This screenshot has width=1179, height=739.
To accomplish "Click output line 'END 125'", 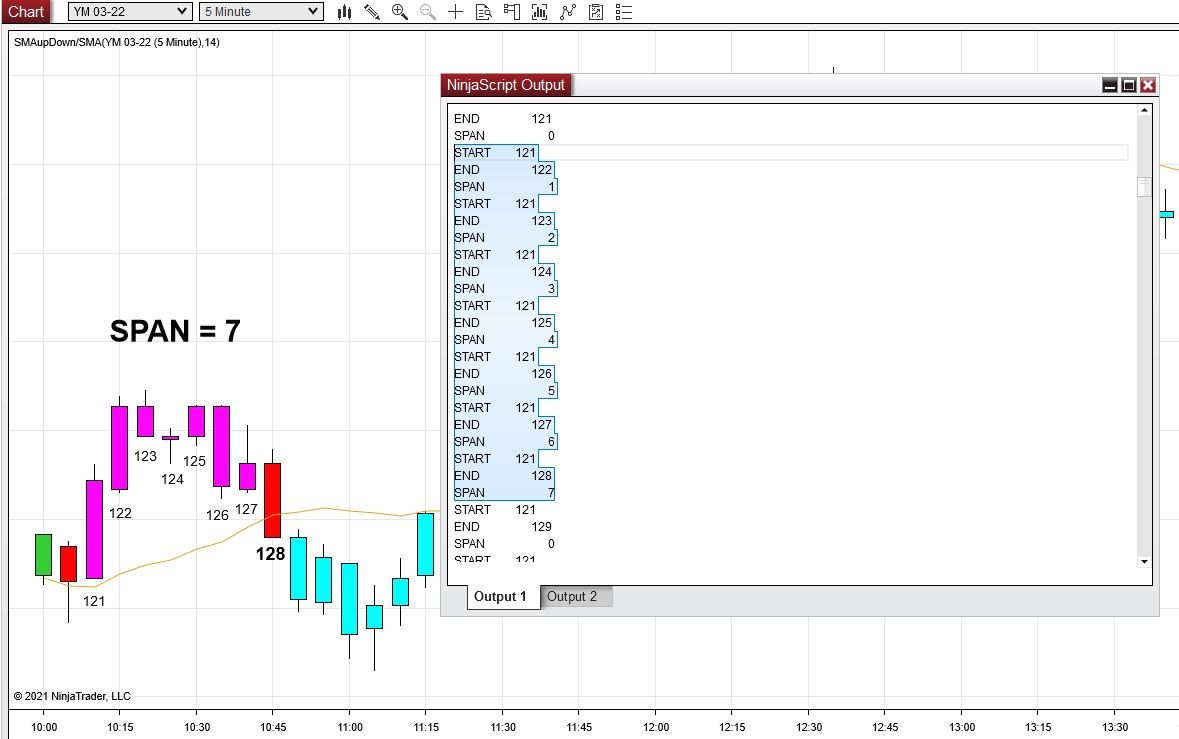I will (503, 323).
